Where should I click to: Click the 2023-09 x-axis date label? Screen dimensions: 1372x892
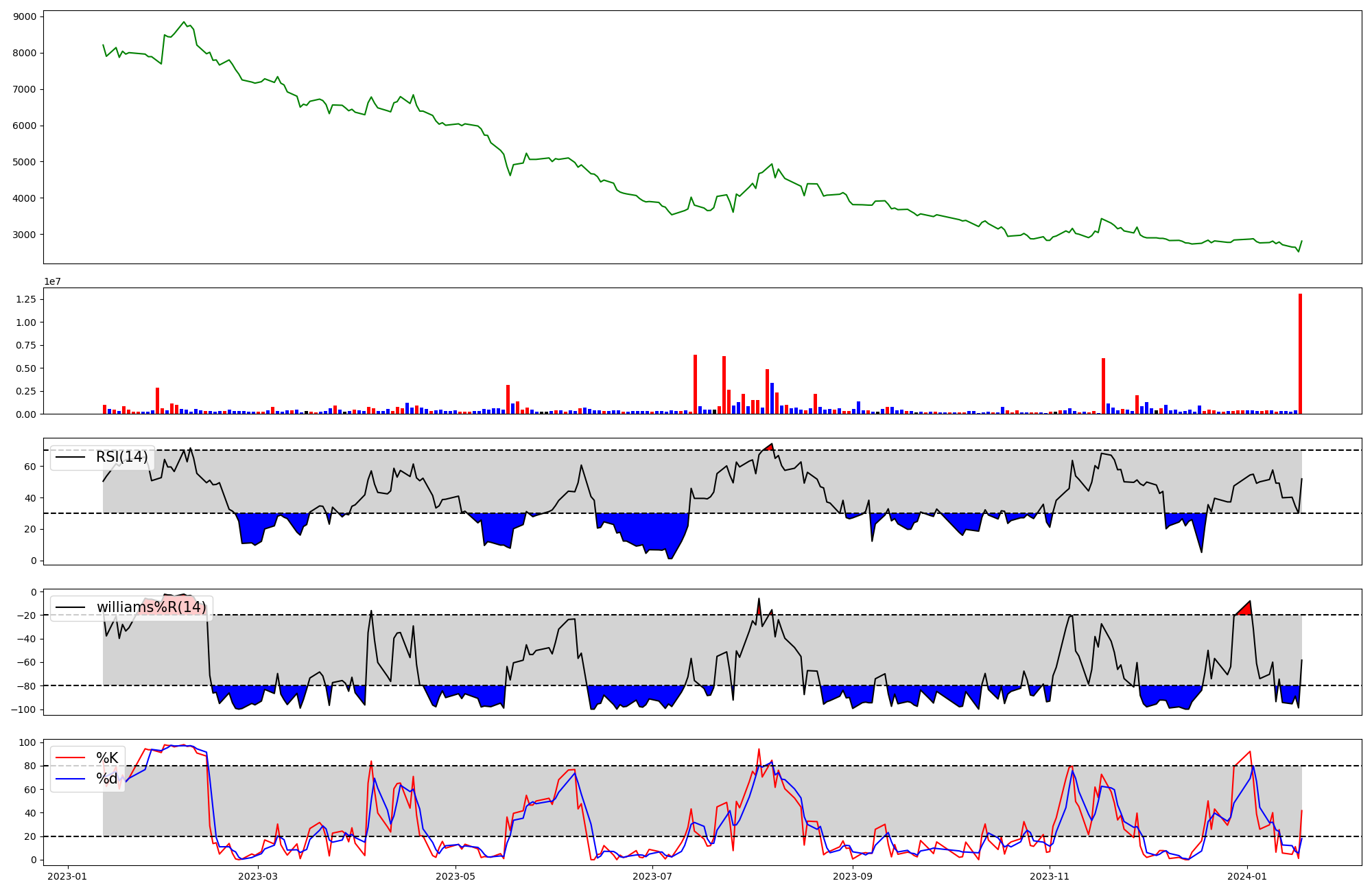click(853, 876)
